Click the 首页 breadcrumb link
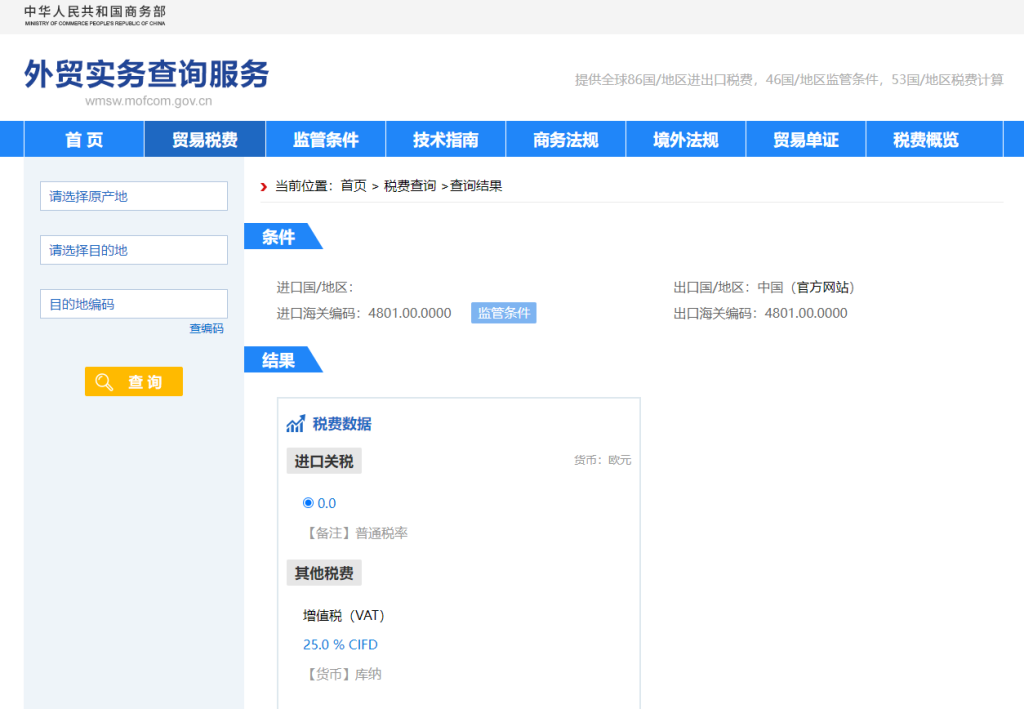 (x=353, y=186)
